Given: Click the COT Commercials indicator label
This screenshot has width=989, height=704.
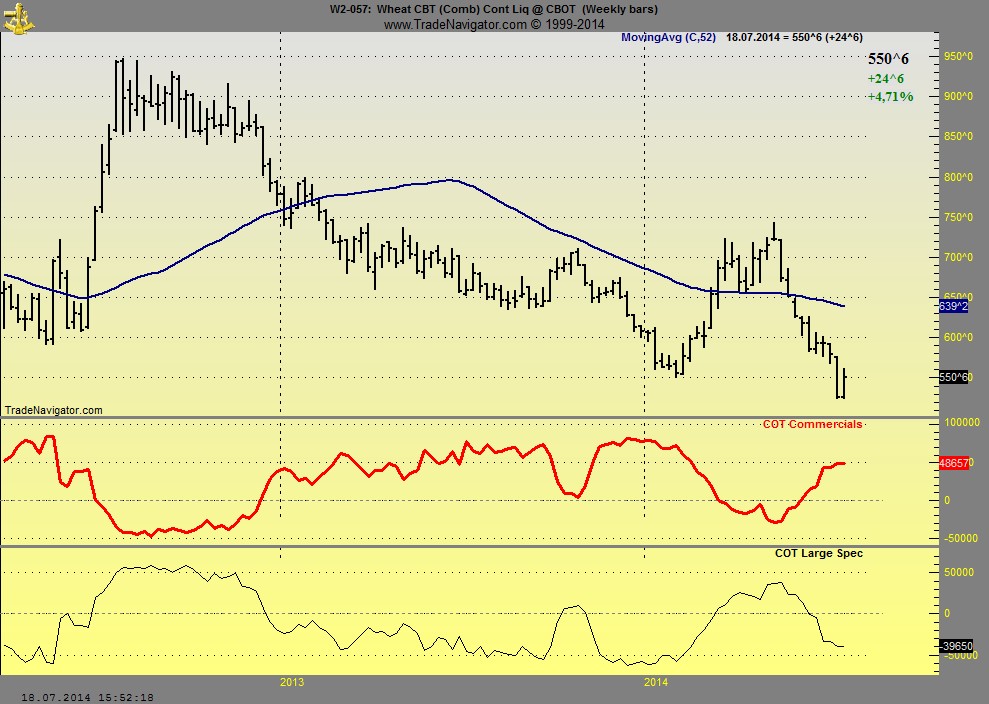Looking at the screenshot, I should (x=812, y=425).
